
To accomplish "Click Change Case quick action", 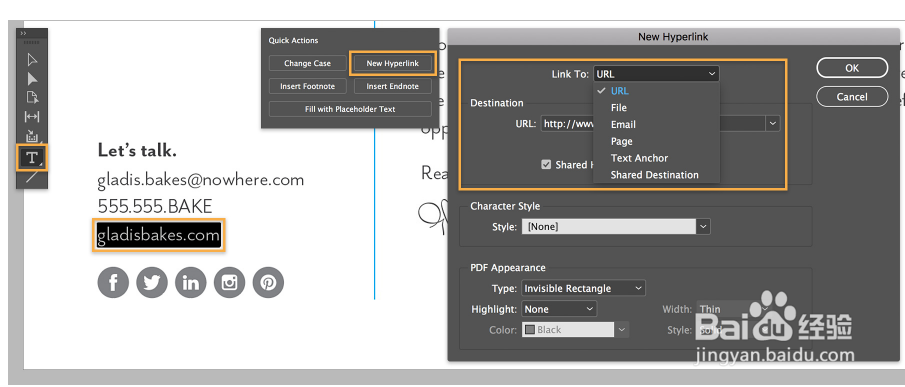I will pos(307,63).
